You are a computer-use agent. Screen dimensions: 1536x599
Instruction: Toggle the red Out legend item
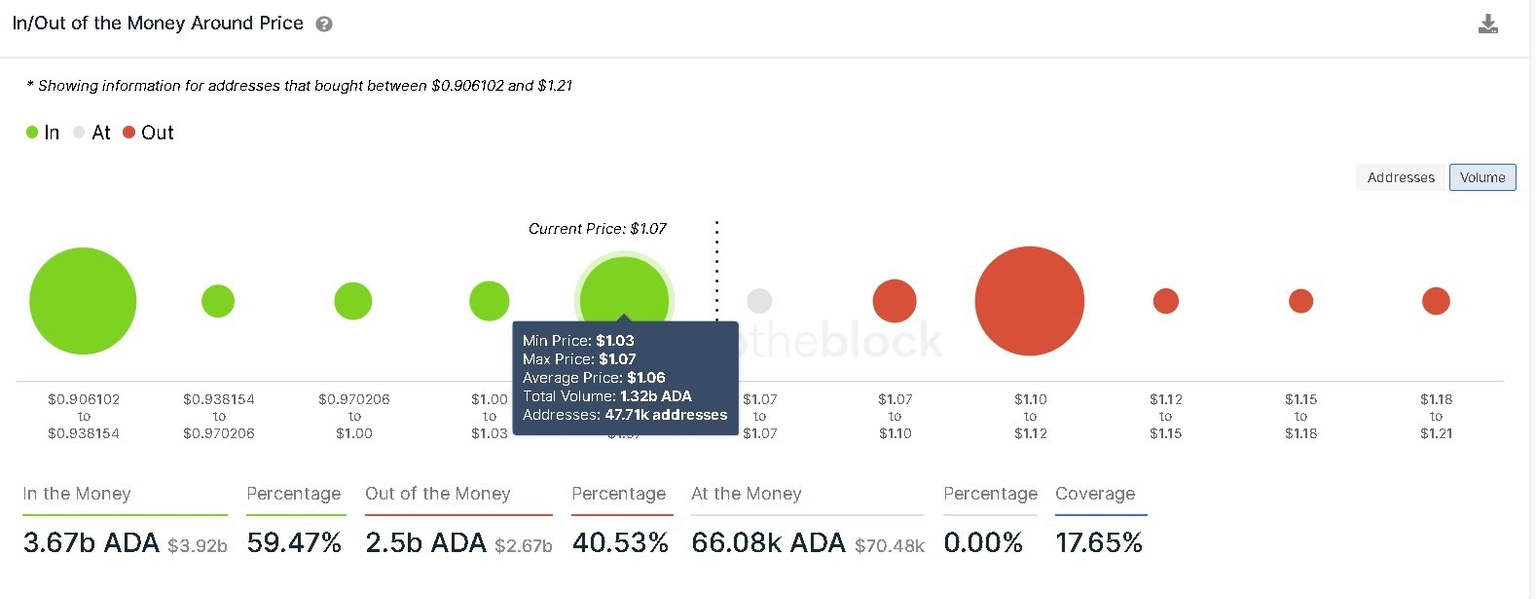(148, 132)
